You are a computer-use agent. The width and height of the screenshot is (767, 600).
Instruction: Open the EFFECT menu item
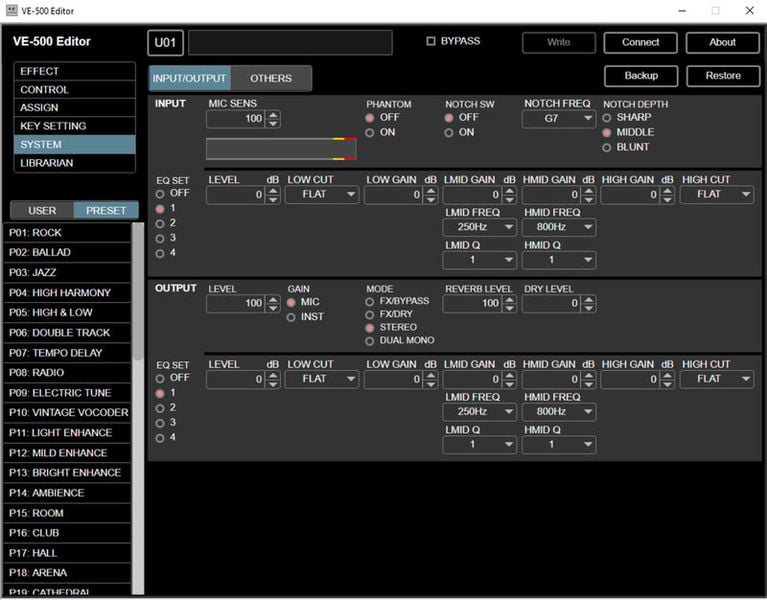tap(74, 71)
